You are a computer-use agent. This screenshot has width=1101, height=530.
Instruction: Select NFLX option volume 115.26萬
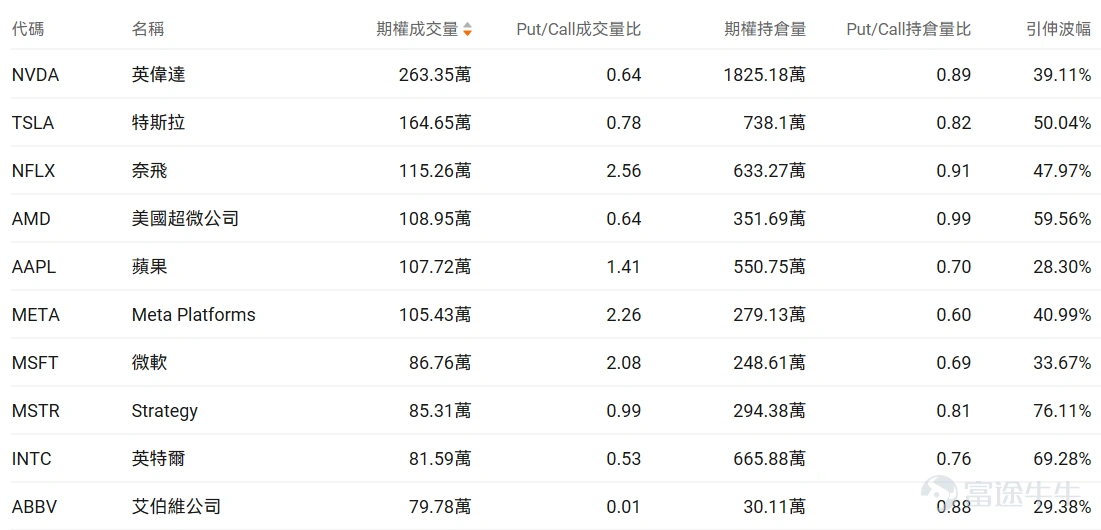tap(435, 171)
